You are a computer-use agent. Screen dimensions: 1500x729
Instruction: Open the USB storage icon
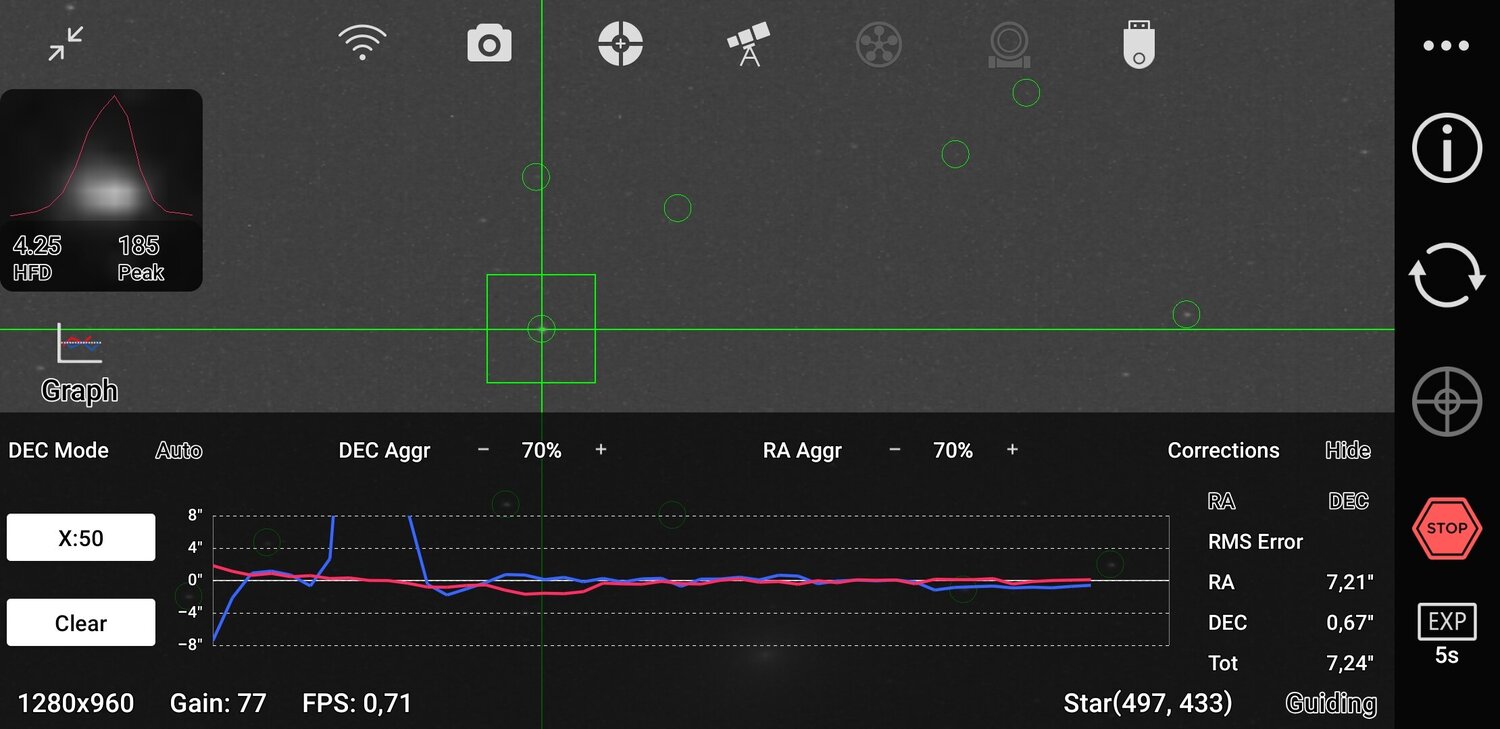pos(1137,42)
